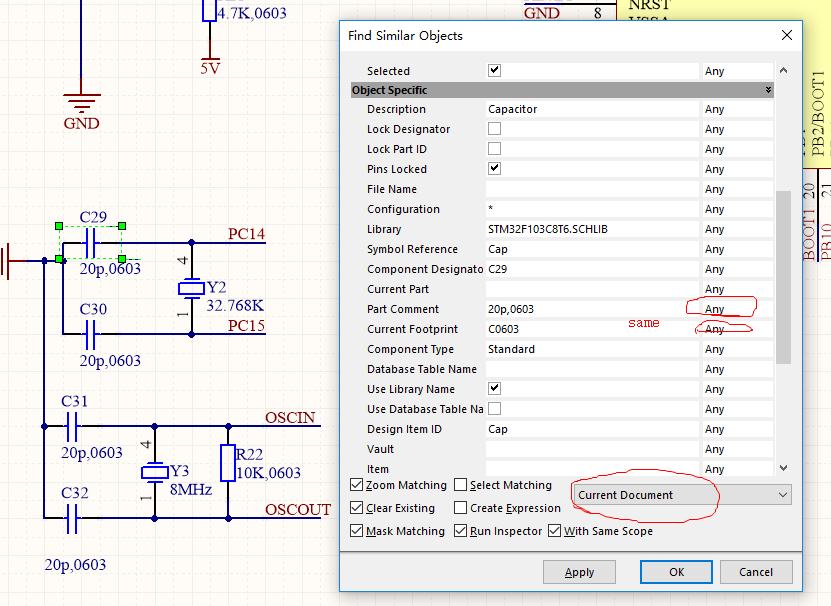Select the Capacitor value in Description row
Viewport: 831px width, 606px height.
click(x=592, y=109)
